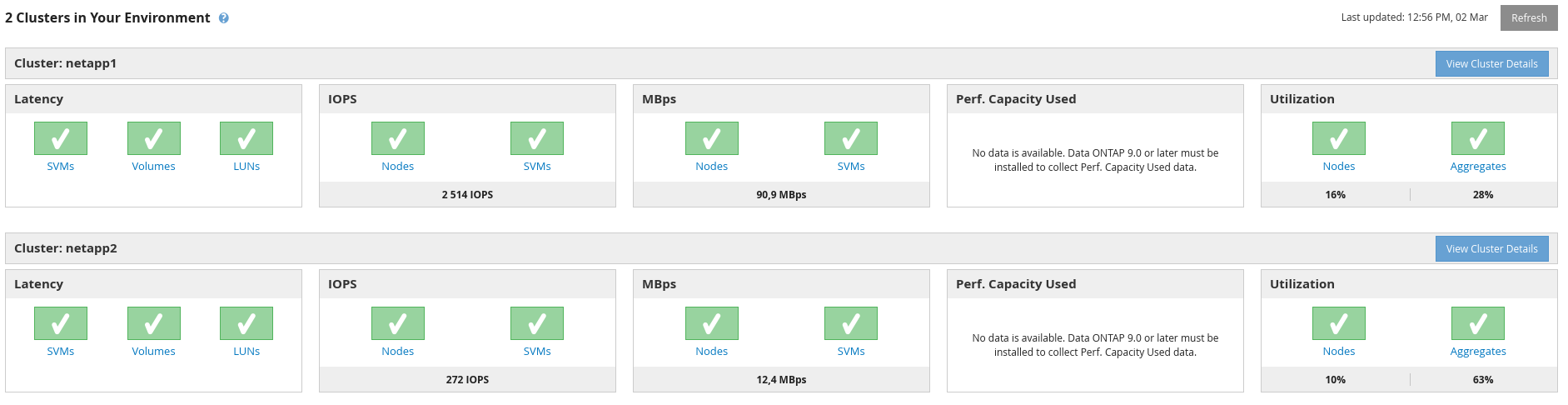1568x405 pixels.
Task: Click netapp2 Utilization Nodes checkmark icon
Action: [x=1339, y=323]
